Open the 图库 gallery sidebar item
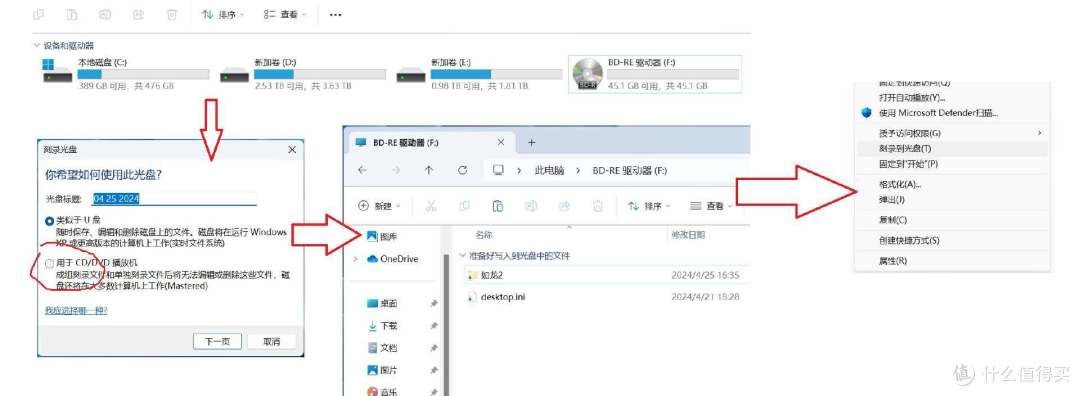The image size is (1080, 396). (382, 236)
